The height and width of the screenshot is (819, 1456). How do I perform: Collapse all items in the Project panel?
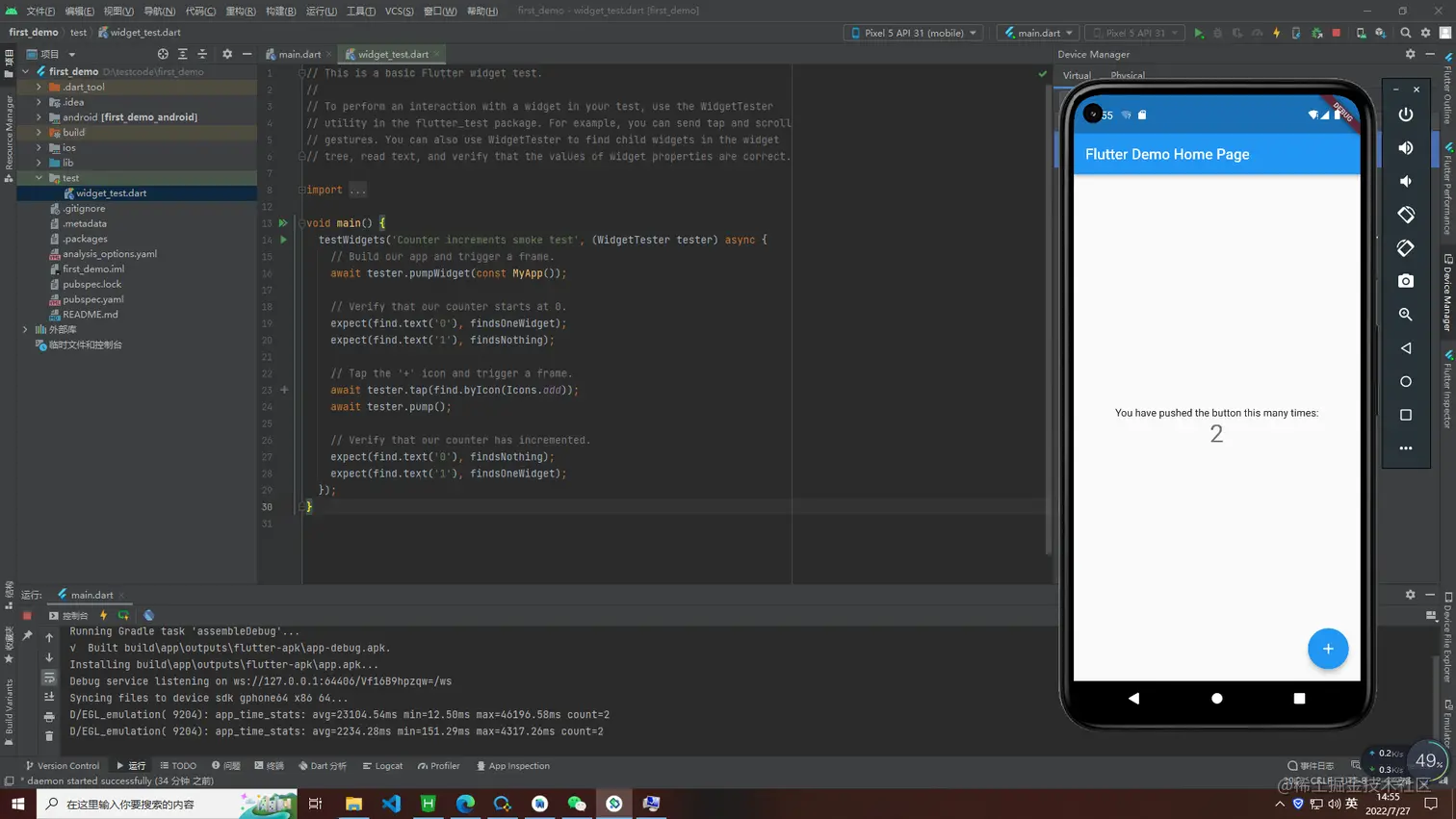202,54
